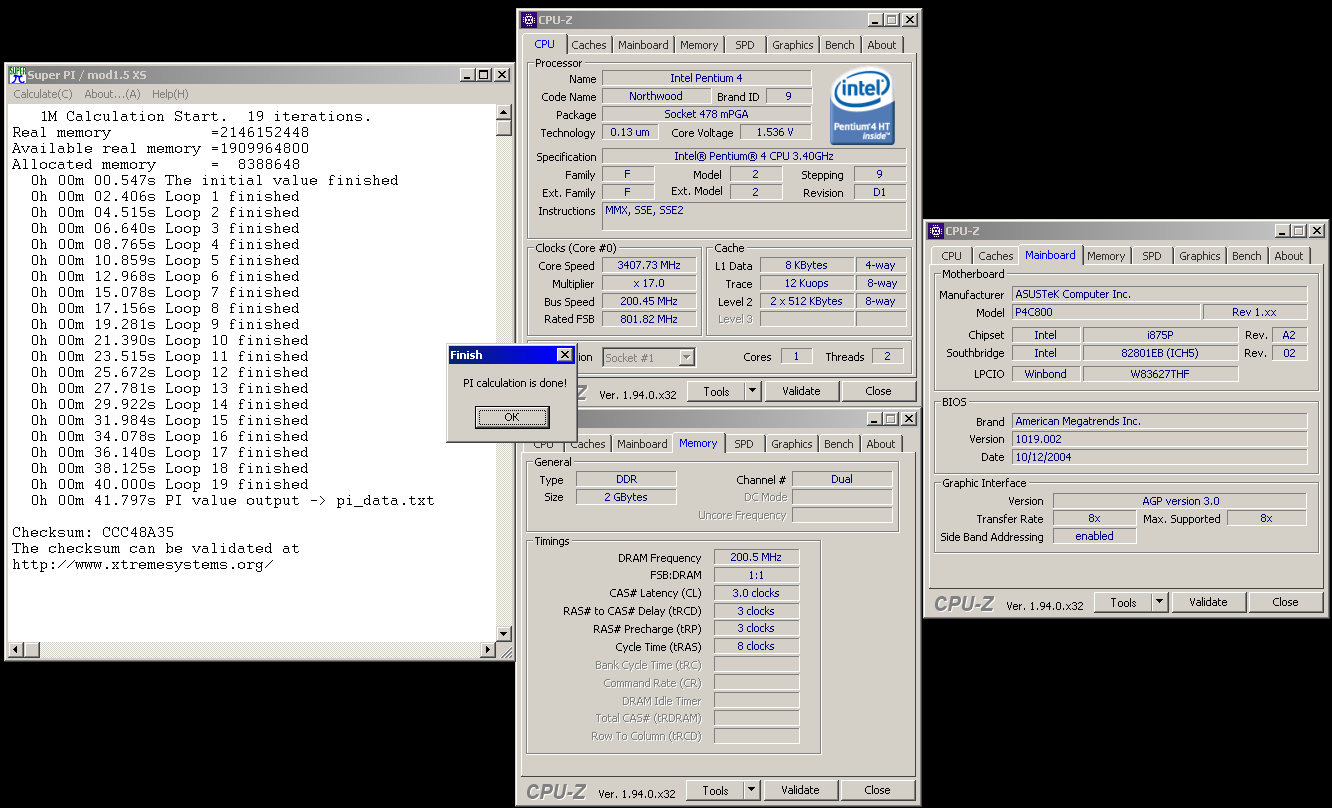The height and width of the screenshot is (808, 1332).
Task: Open the Calculate menu in Super PI
Action: (x=42, y=94)
